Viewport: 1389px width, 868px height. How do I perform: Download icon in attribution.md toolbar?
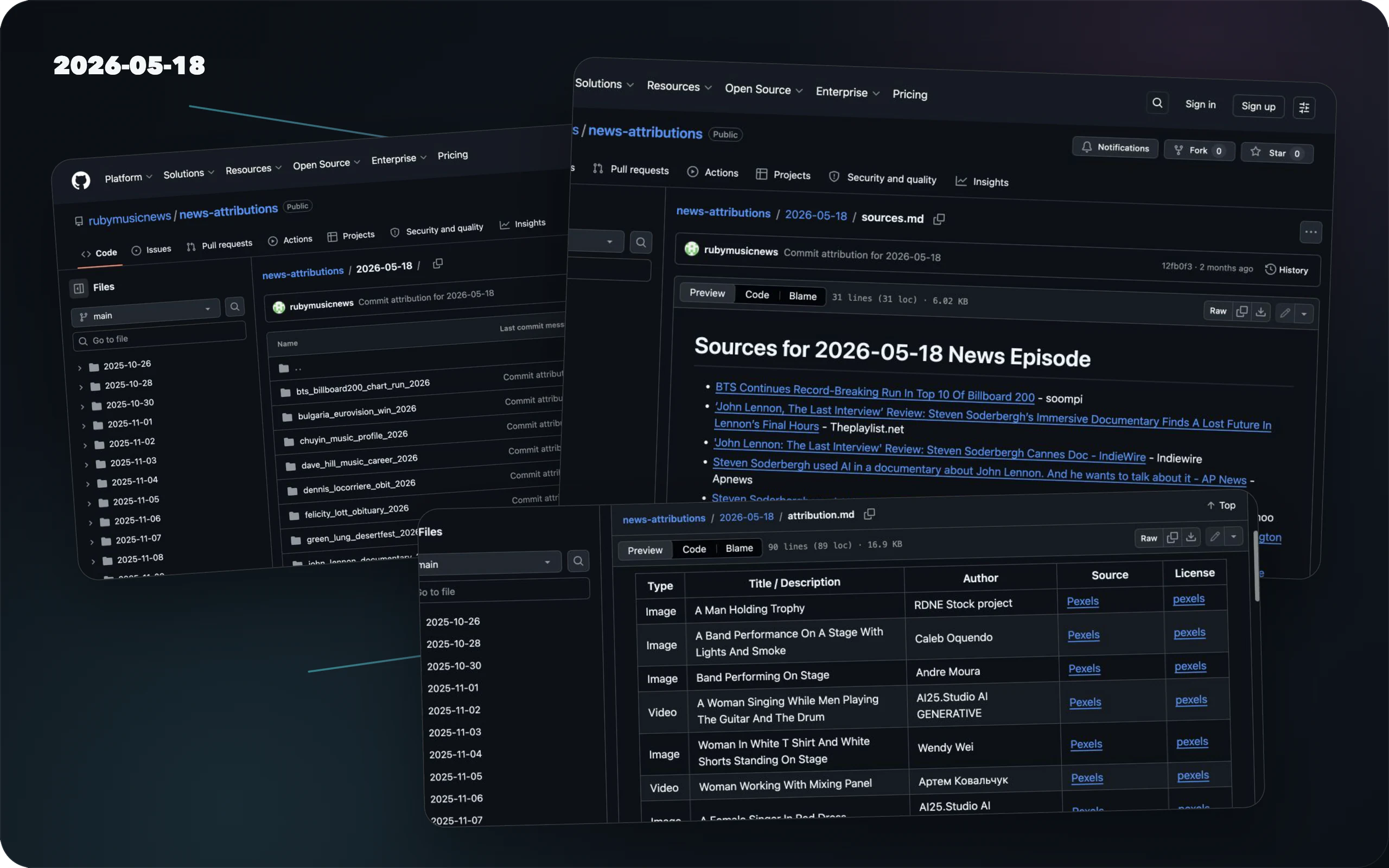coord(1191,537)
